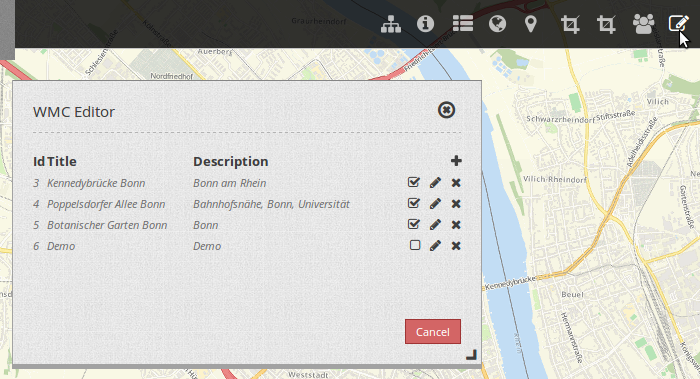Click the Cancel button
Viewport: 700px width, 379px height.
click(x=433, y=332)
